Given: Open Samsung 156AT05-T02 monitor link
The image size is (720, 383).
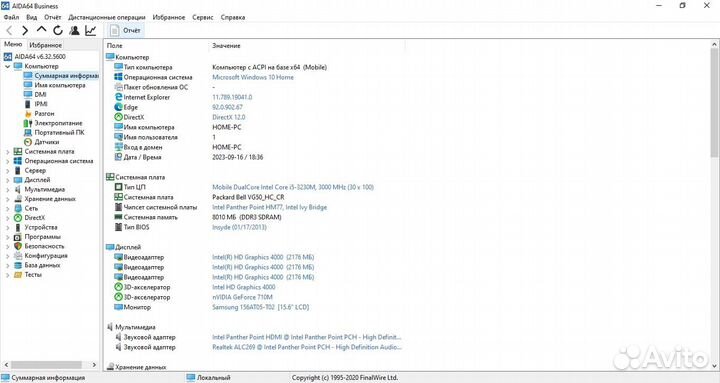Looking at the screenshot, I should pos(260,307).
